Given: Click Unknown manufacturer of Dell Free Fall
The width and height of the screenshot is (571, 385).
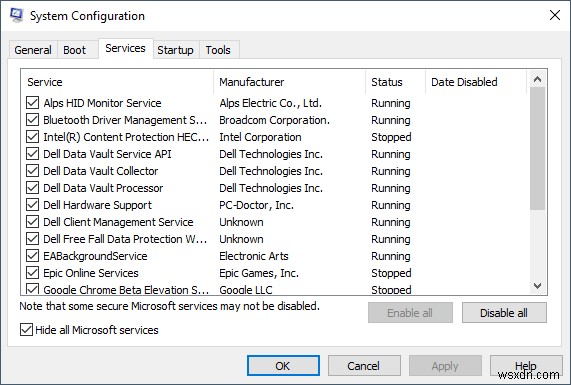Looking at the screenshot, I should [x=241, y=239].
